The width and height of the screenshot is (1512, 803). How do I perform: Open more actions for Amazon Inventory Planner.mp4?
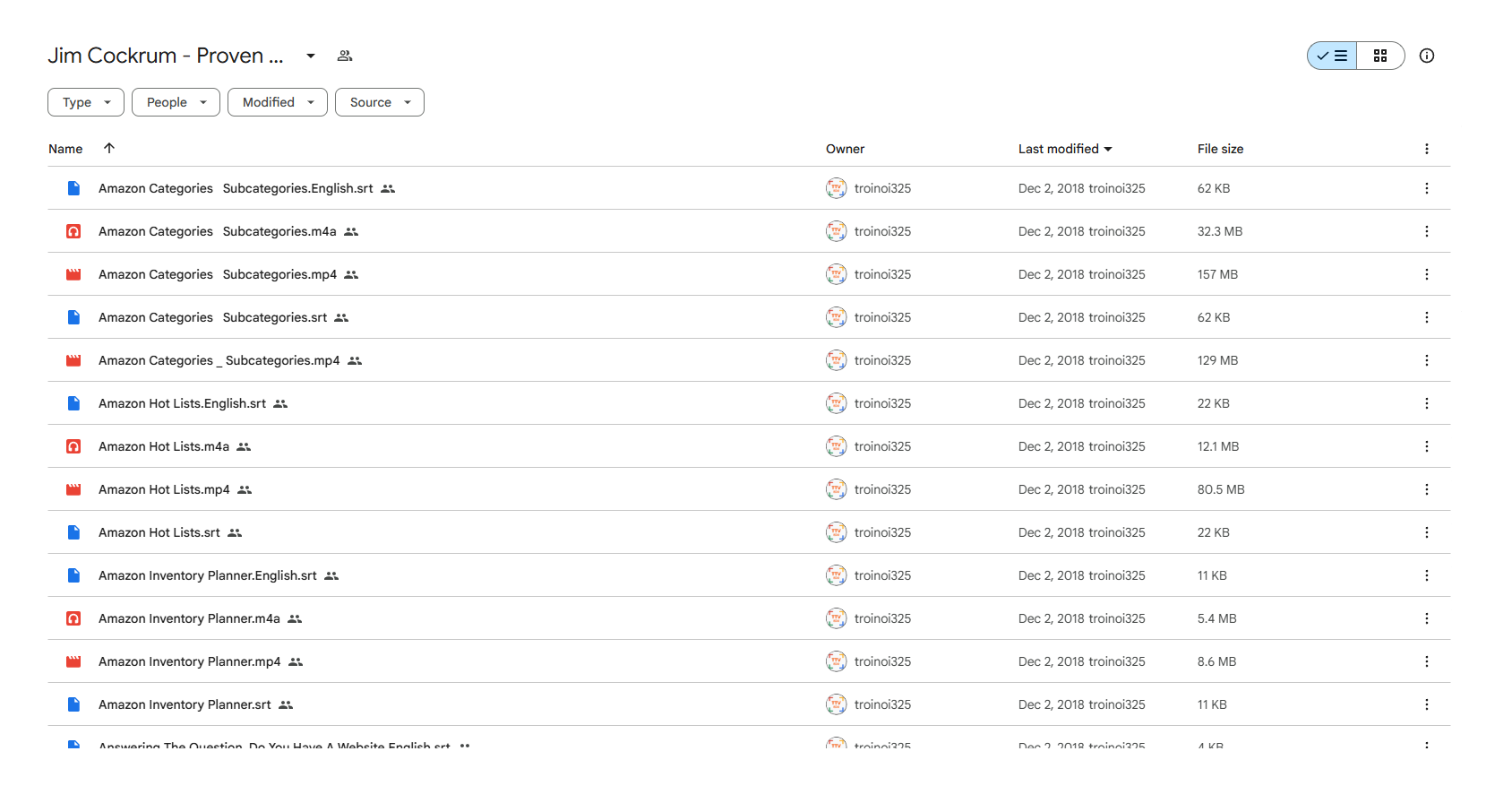pyautogui.click(x=1427, y=661)
